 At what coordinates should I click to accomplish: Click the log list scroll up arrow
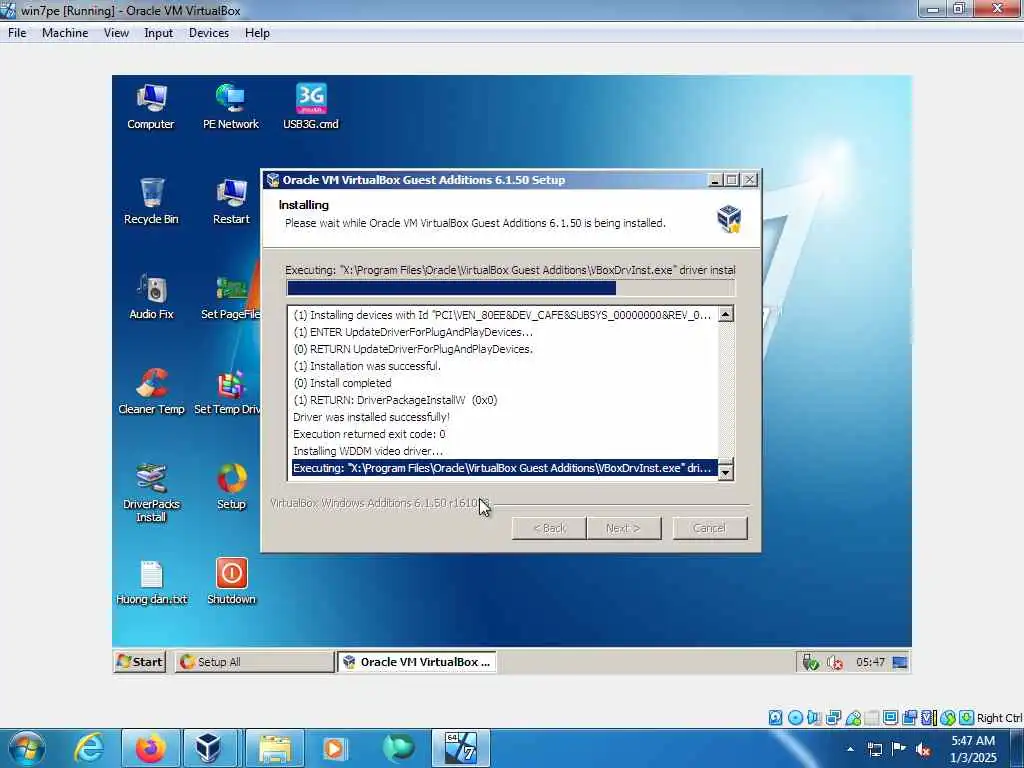(726, 314)
